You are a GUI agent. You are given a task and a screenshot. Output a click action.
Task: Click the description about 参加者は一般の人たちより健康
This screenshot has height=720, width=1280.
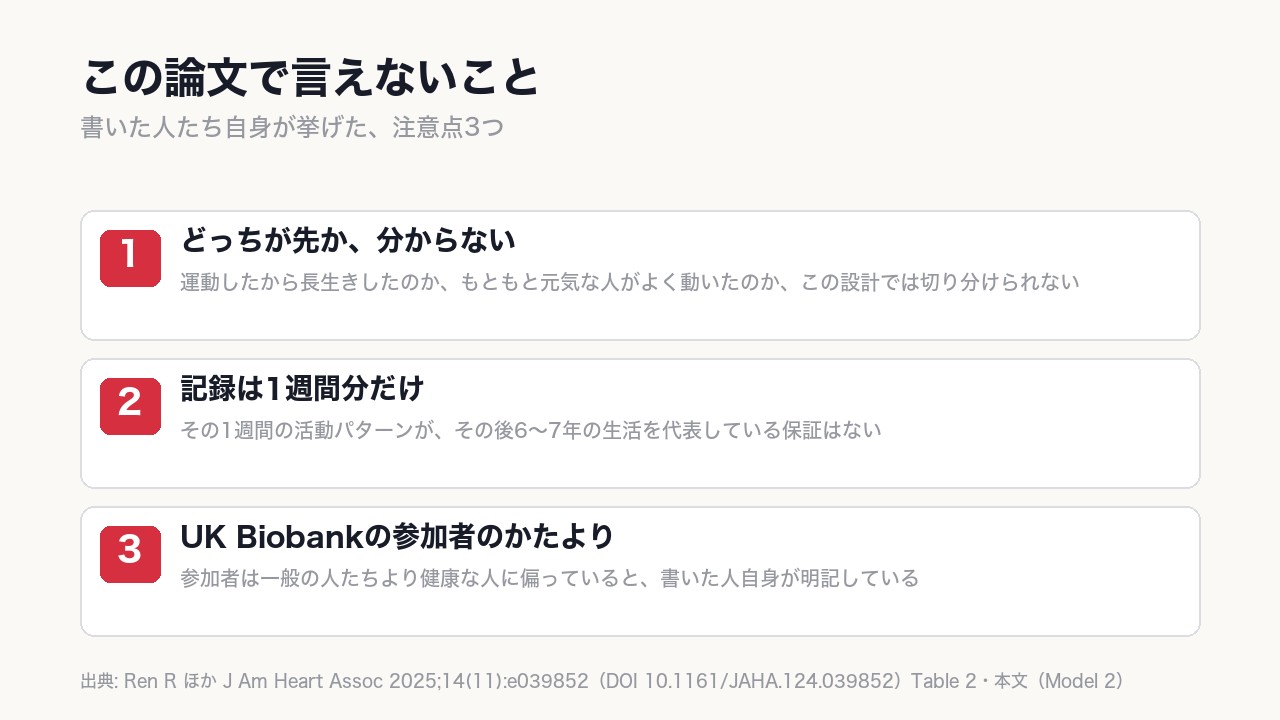pos(549,578)
